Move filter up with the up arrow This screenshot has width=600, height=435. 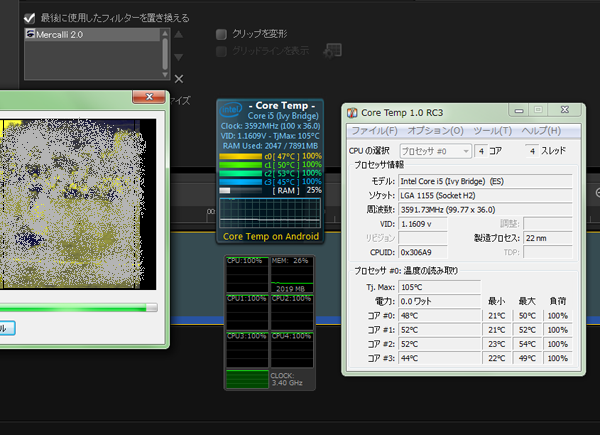tap(179, 35)
